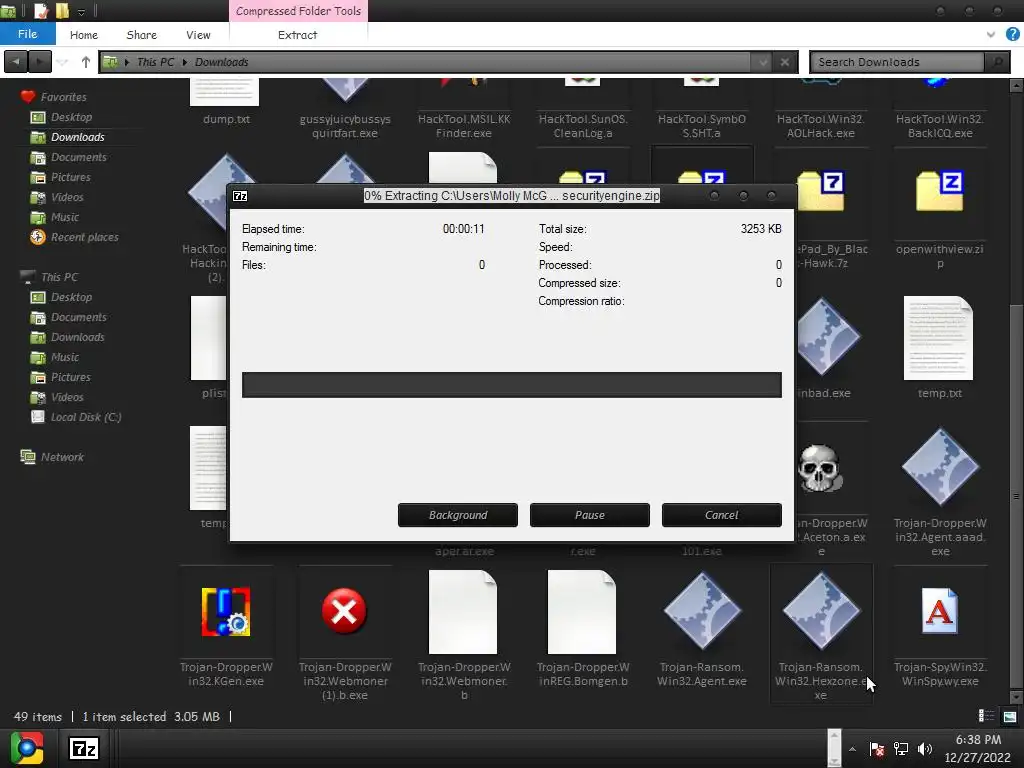The image size is (1024, 768).
Task: Pause the extraction
Action: 589,515
